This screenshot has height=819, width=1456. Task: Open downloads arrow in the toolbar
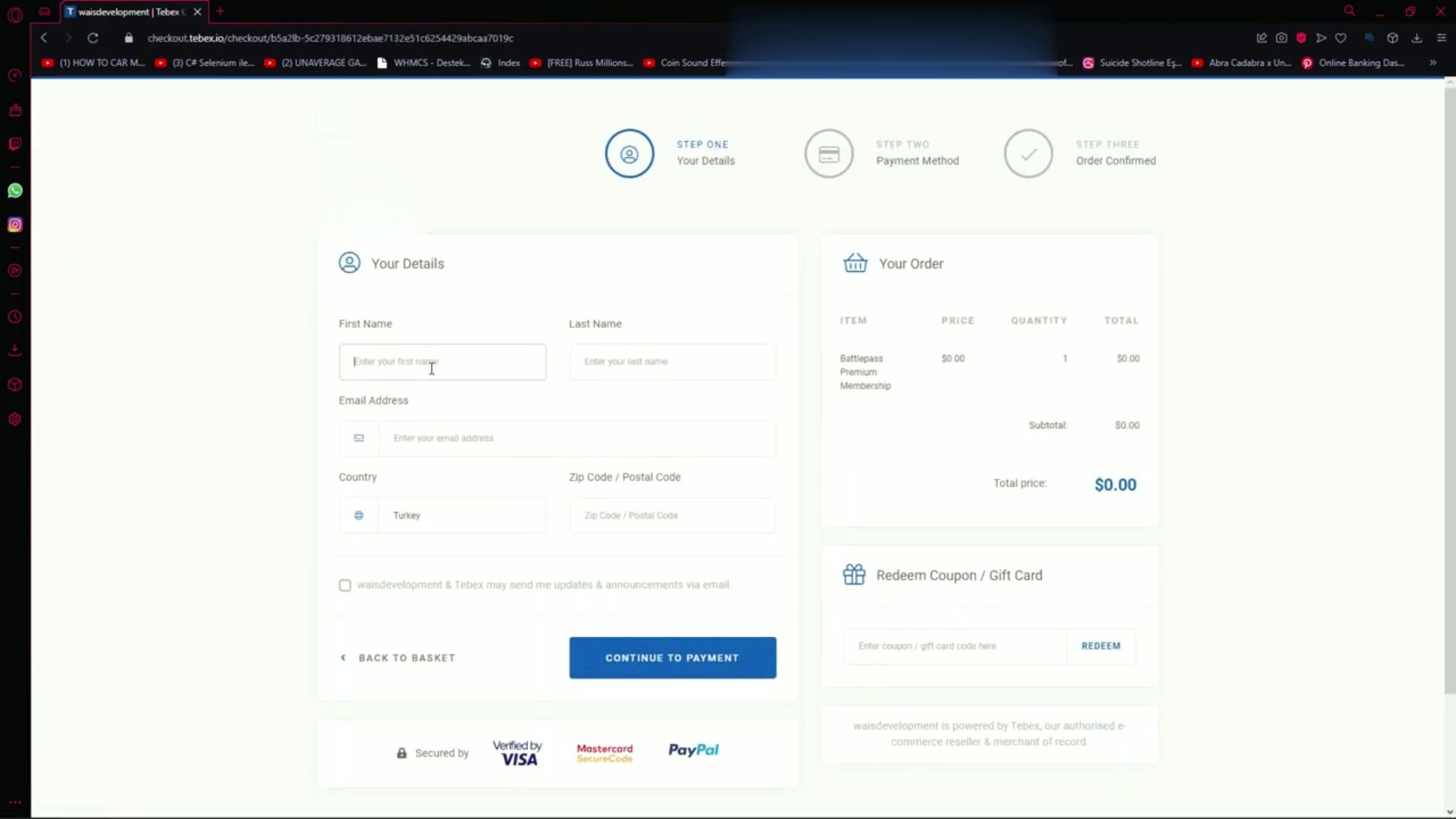coord(1417,38)
